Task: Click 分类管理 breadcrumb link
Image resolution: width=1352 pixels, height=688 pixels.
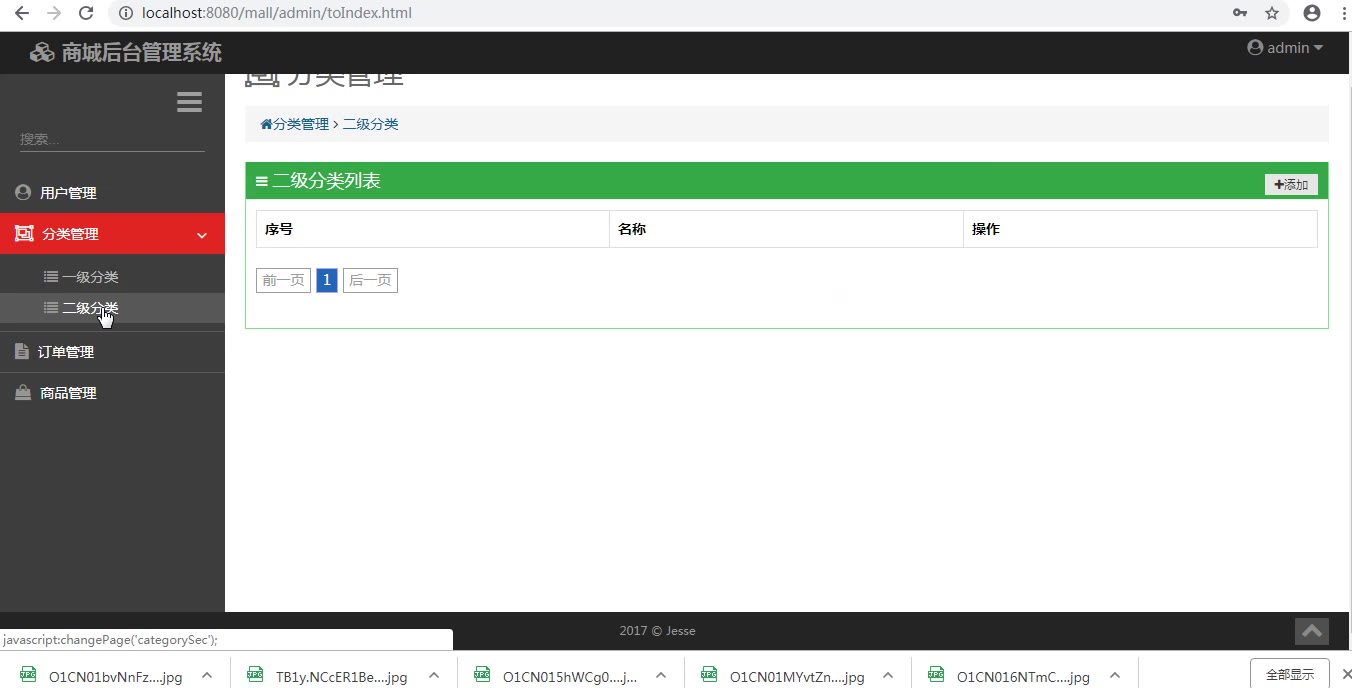Action: [x=301, y=124]
